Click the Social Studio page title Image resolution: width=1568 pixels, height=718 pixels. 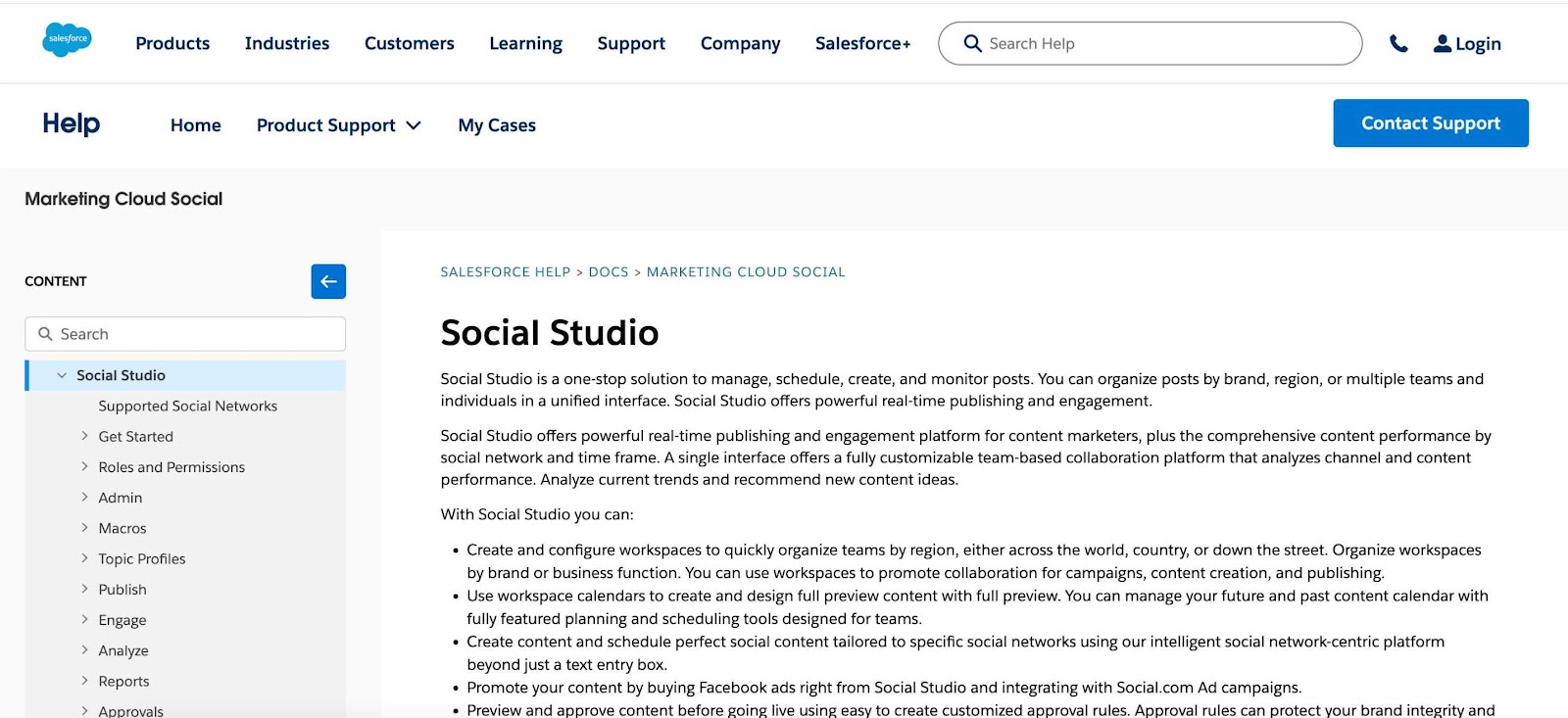(x=550, y=333)
